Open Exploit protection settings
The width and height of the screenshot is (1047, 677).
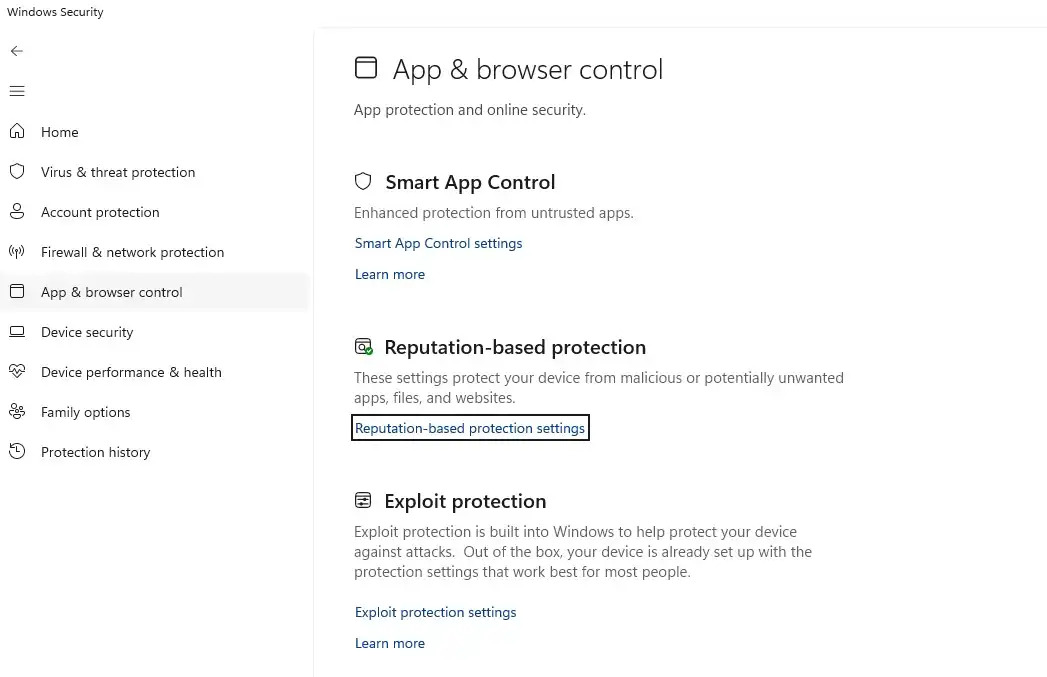coord(435,611)
